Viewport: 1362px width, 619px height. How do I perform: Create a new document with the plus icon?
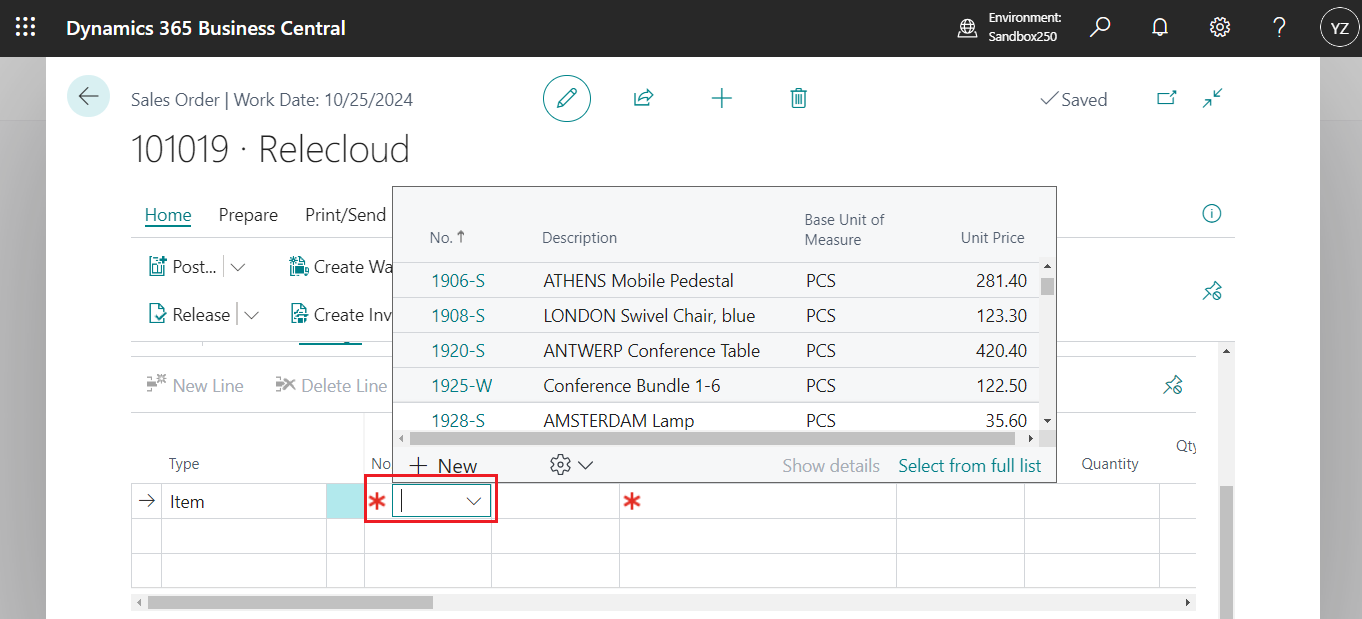click(721, 97)
